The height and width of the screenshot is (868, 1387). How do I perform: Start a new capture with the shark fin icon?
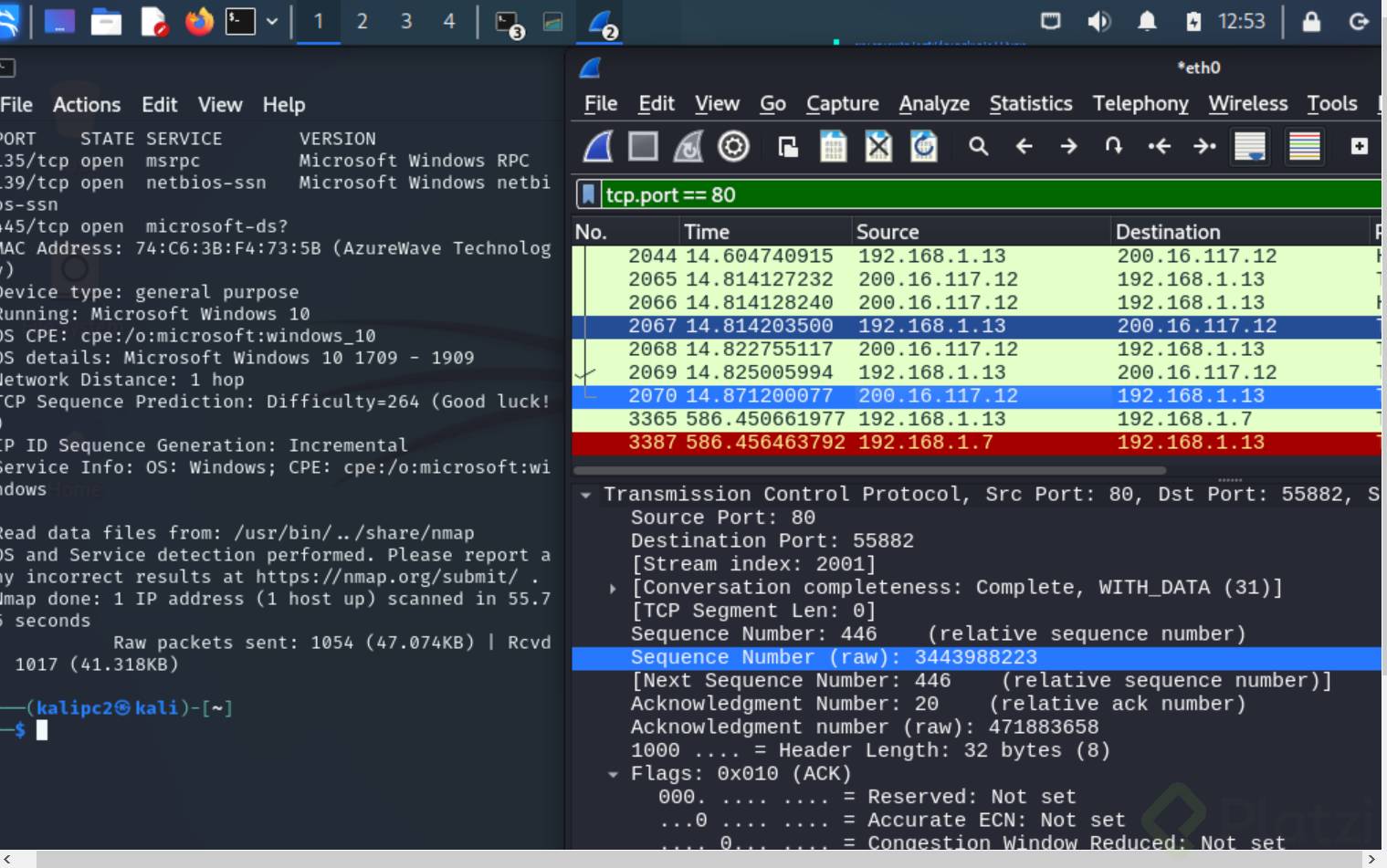(598, 146)
